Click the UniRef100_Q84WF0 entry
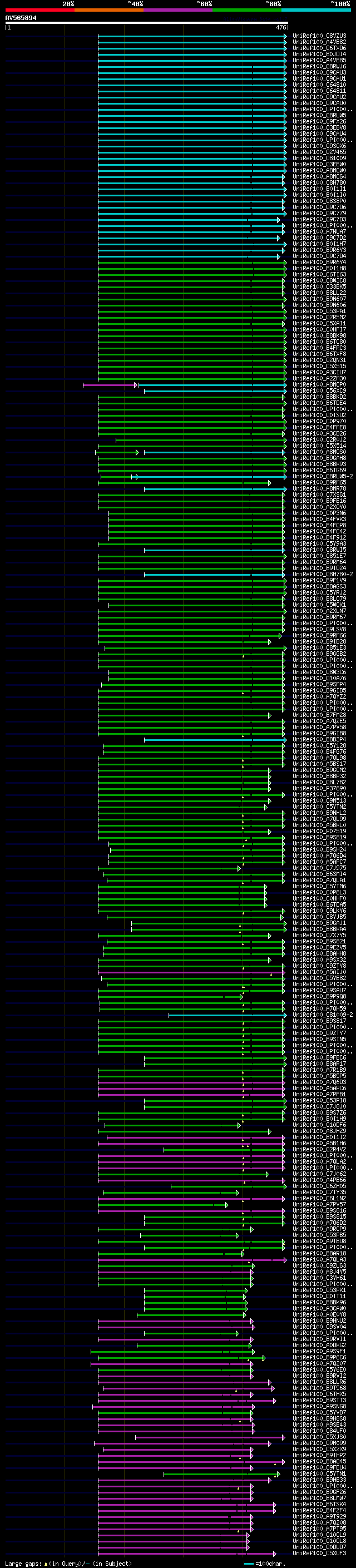The width and height of the screenshot is (356, 1568). point(319,1431)
